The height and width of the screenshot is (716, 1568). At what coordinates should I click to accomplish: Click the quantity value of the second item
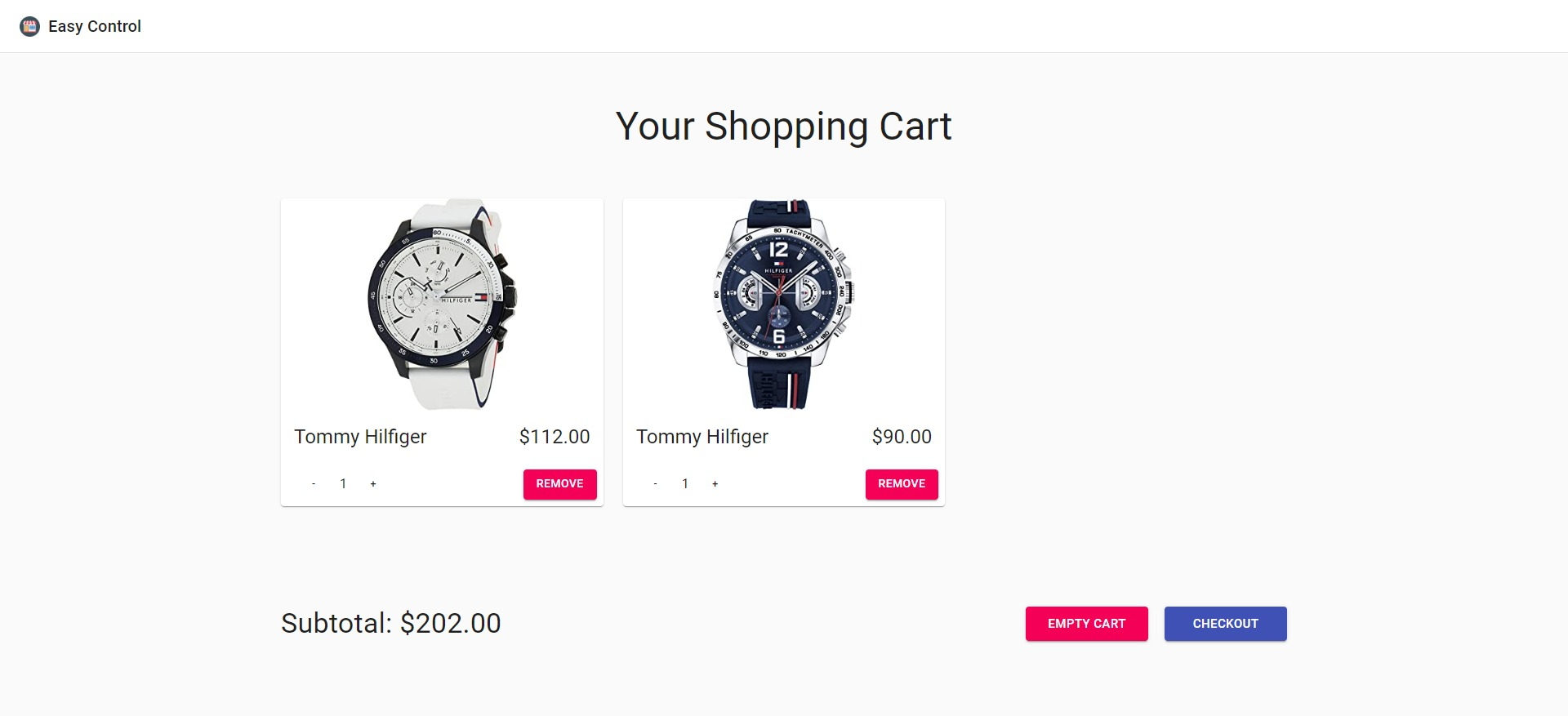pos(685,483)
